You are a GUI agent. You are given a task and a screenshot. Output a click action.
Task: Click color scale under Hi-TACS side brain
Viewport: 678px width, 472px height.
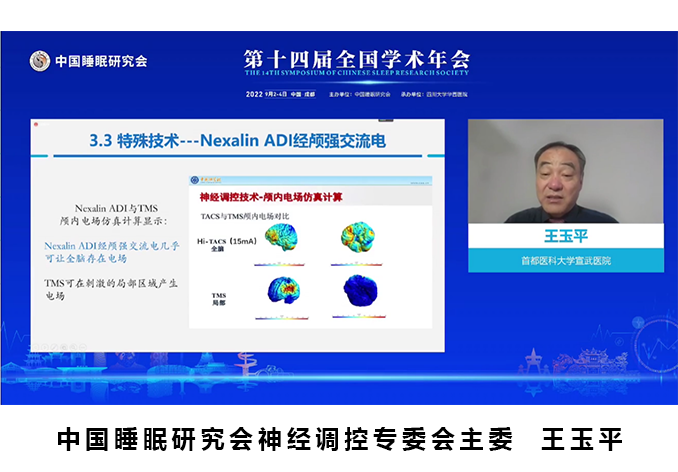pos(279,264)
